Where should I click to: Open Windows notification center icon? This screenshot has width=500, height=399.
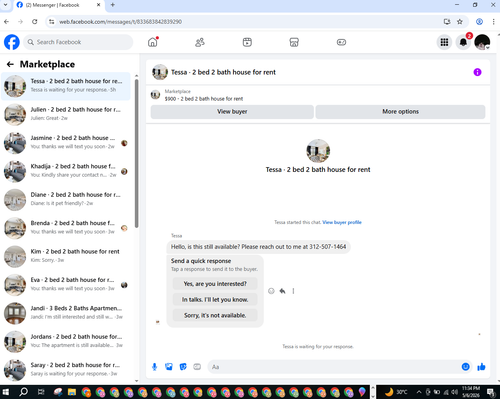click(x=491, y=392)
